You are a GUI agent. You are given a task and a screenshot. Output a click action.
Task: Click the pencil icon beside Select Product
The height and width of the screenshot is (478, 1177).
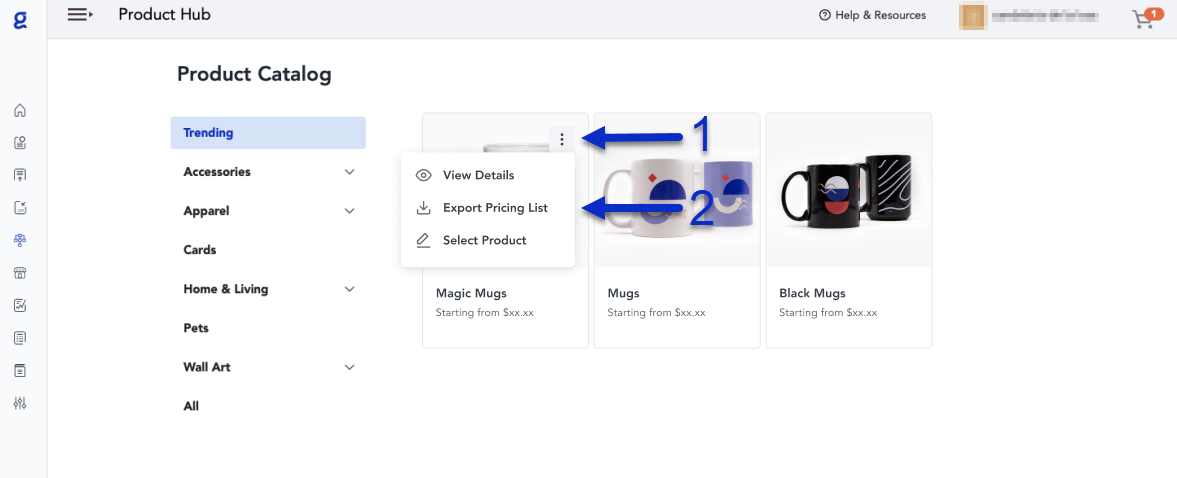[423, 241]
